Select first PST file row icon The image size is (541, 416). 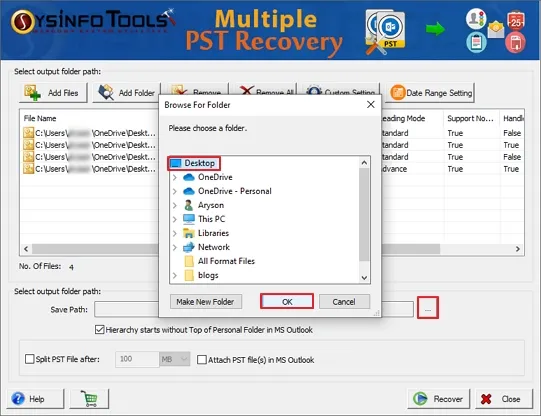click(28, 133)
